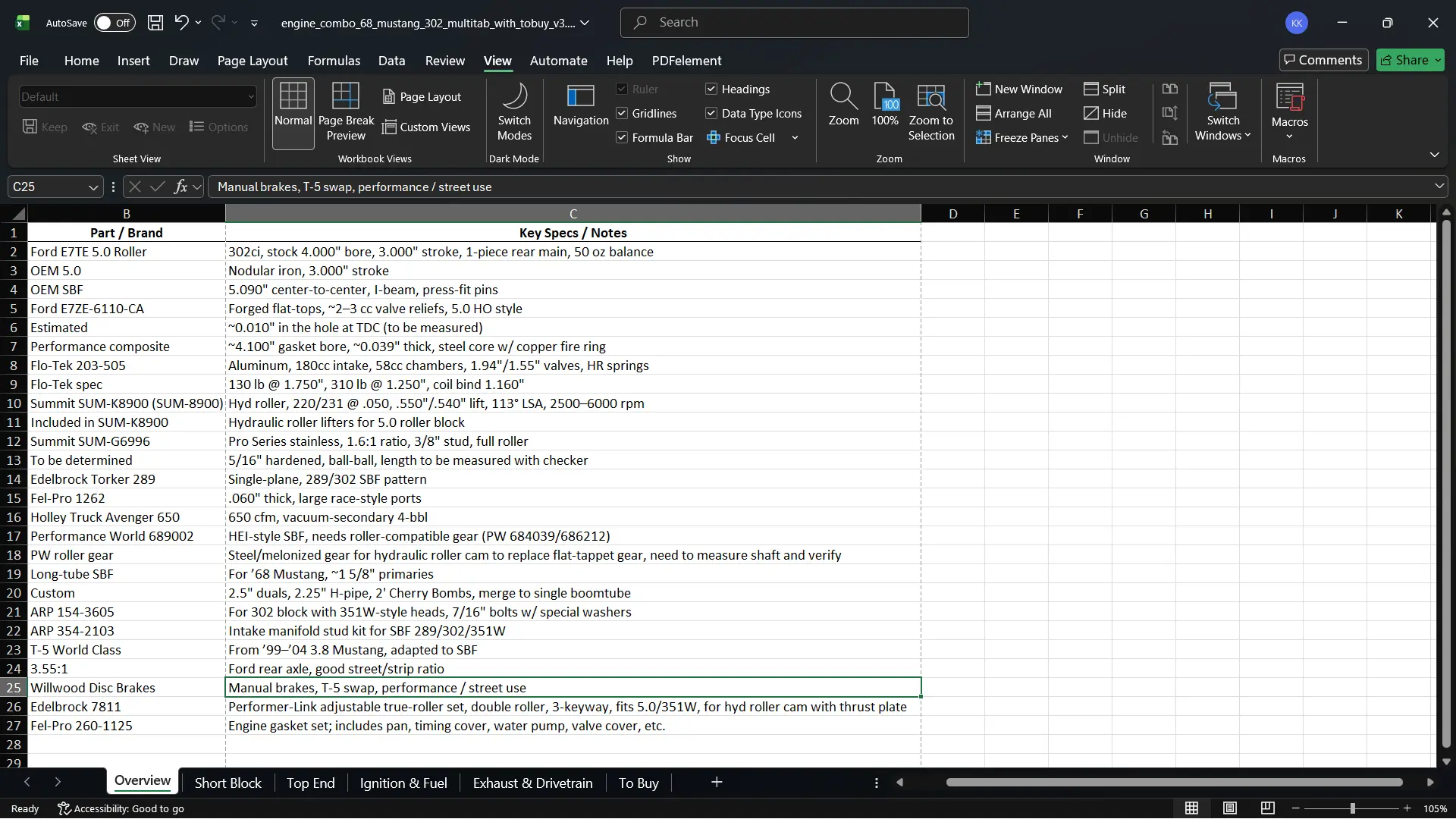The width and height of the screenshot is (1456, 819).
Task: Add a new sheet
Action: coord(717,783)
